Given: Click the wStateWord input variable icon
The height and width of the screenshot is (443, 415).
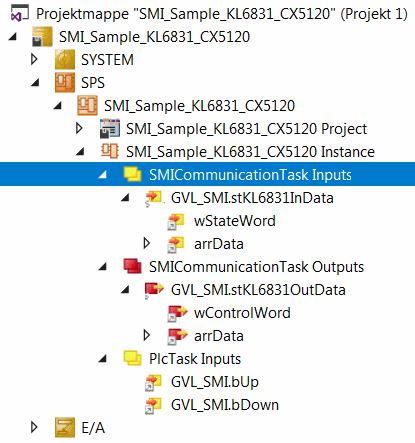Looking at the screenshot, I should [176, 221].
